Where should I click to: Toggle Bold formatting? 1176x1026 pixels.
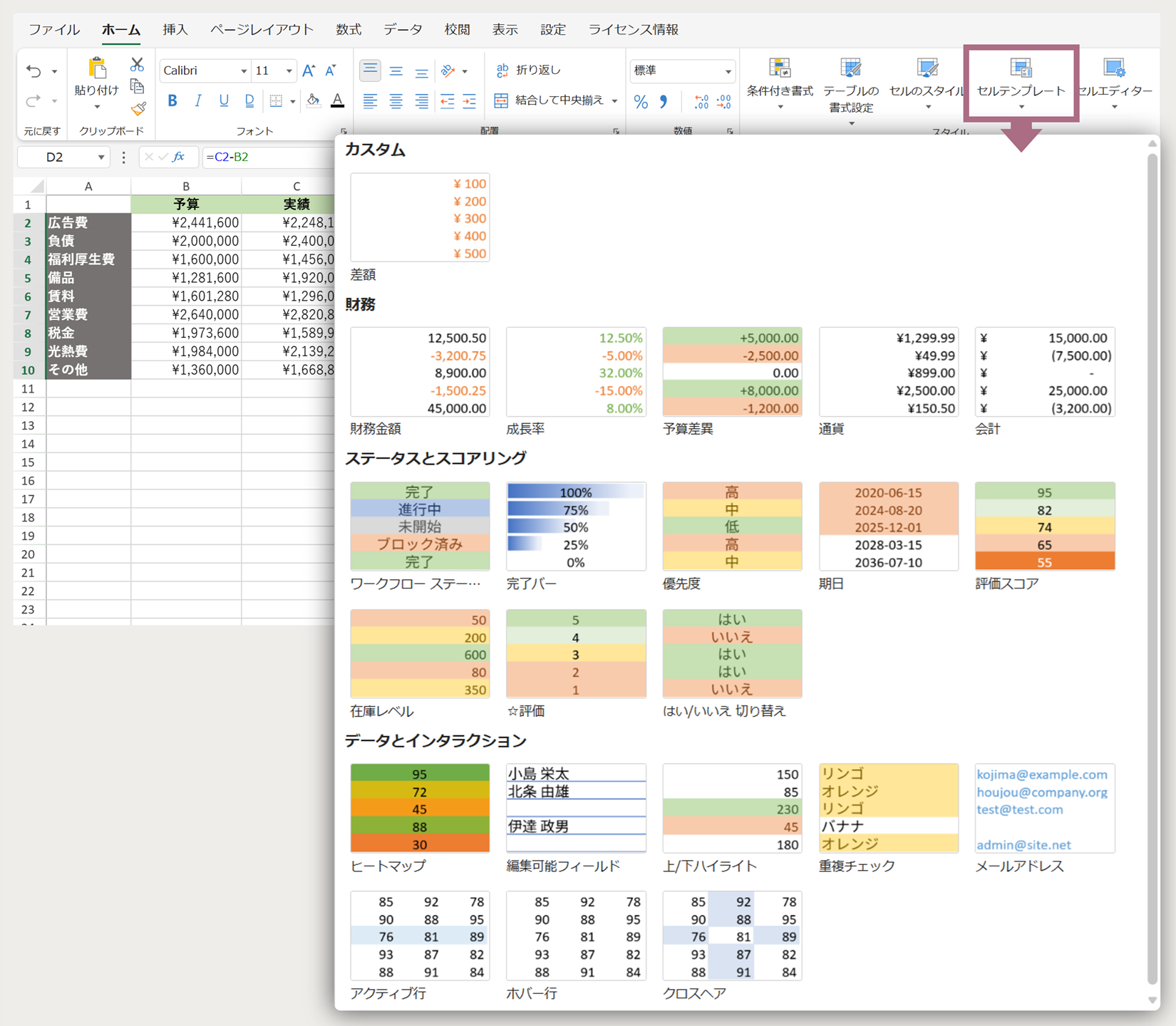[172, 101]
